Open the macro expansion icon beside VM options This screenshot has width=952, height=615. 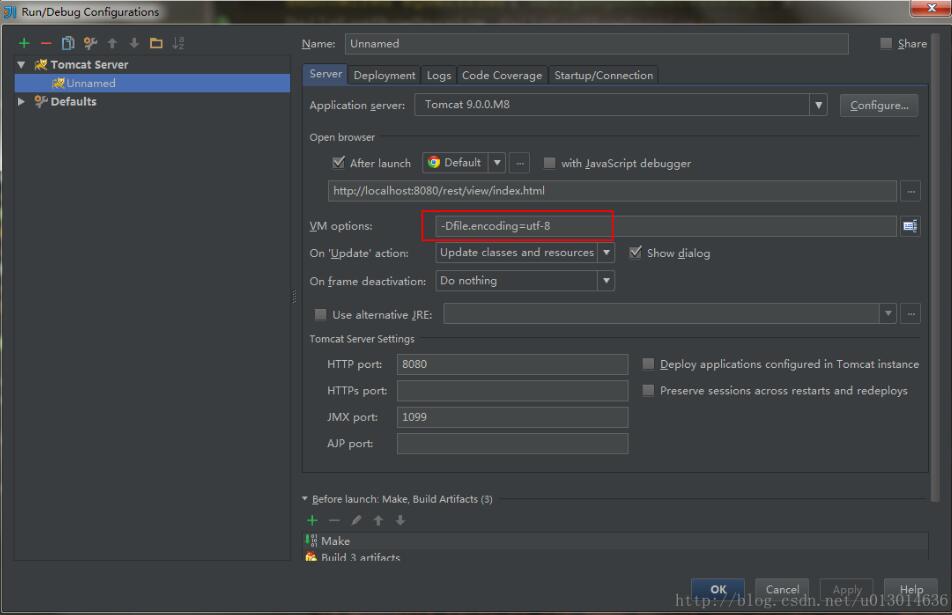pos(909,226)
